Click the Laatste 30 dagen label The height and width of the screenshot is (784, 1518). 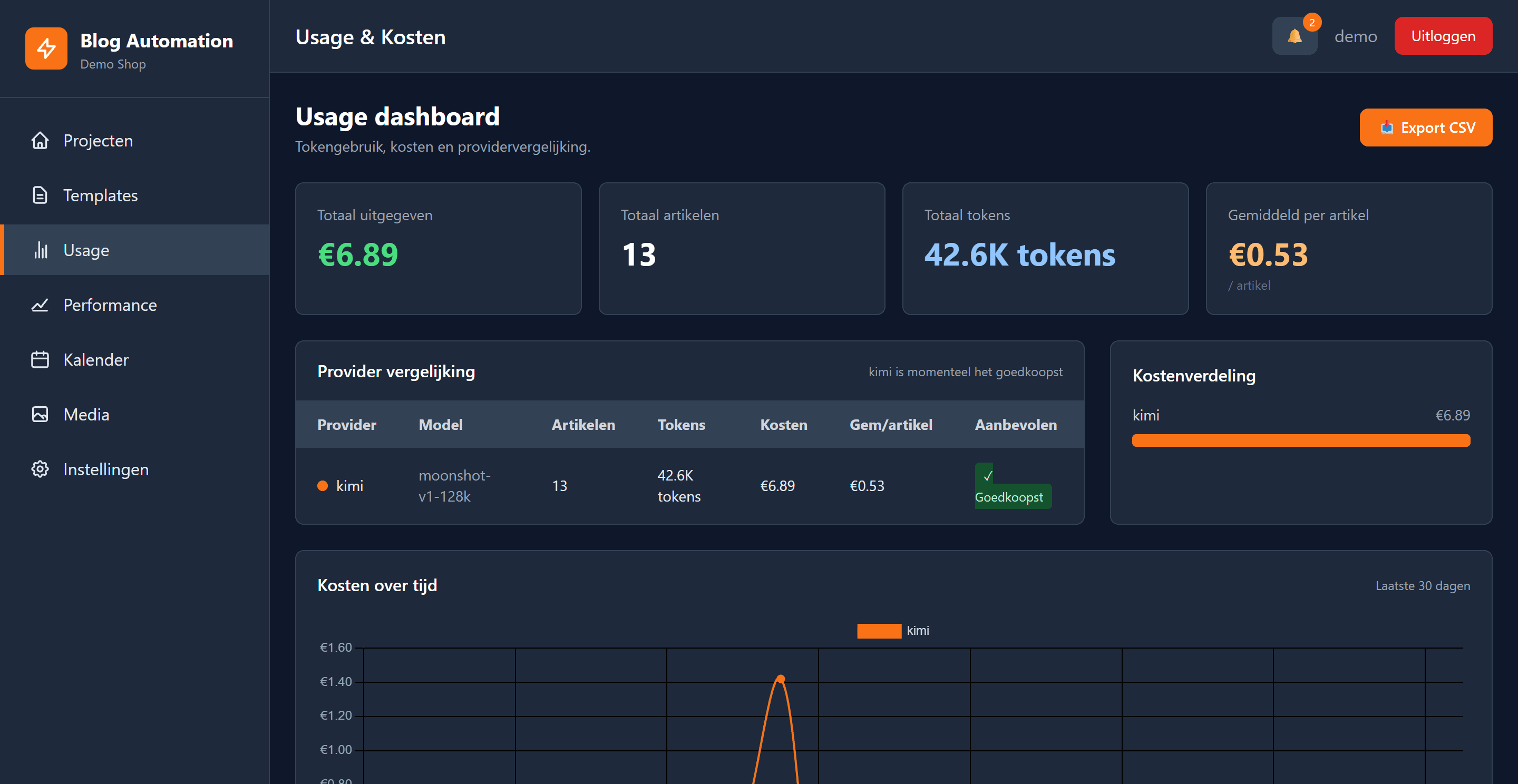[1423, 586]
